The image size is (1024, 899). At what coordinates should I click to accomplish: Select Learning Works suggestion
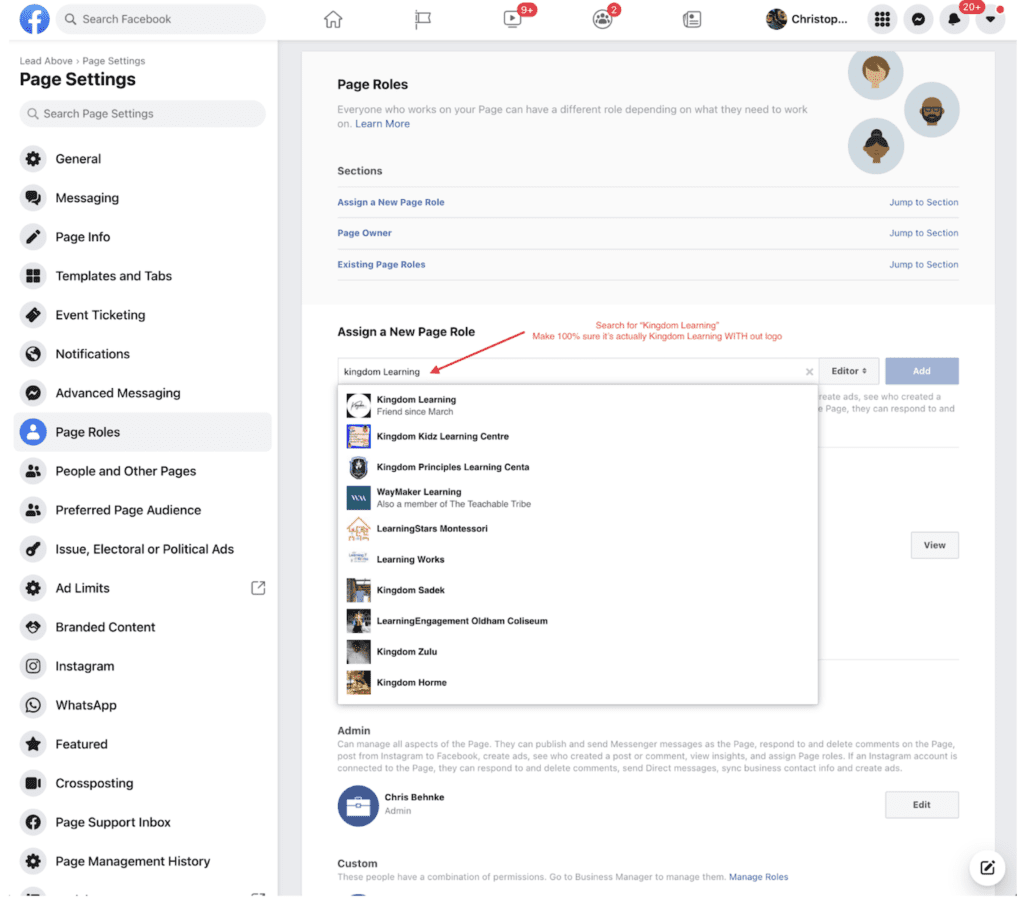(577, 560)
